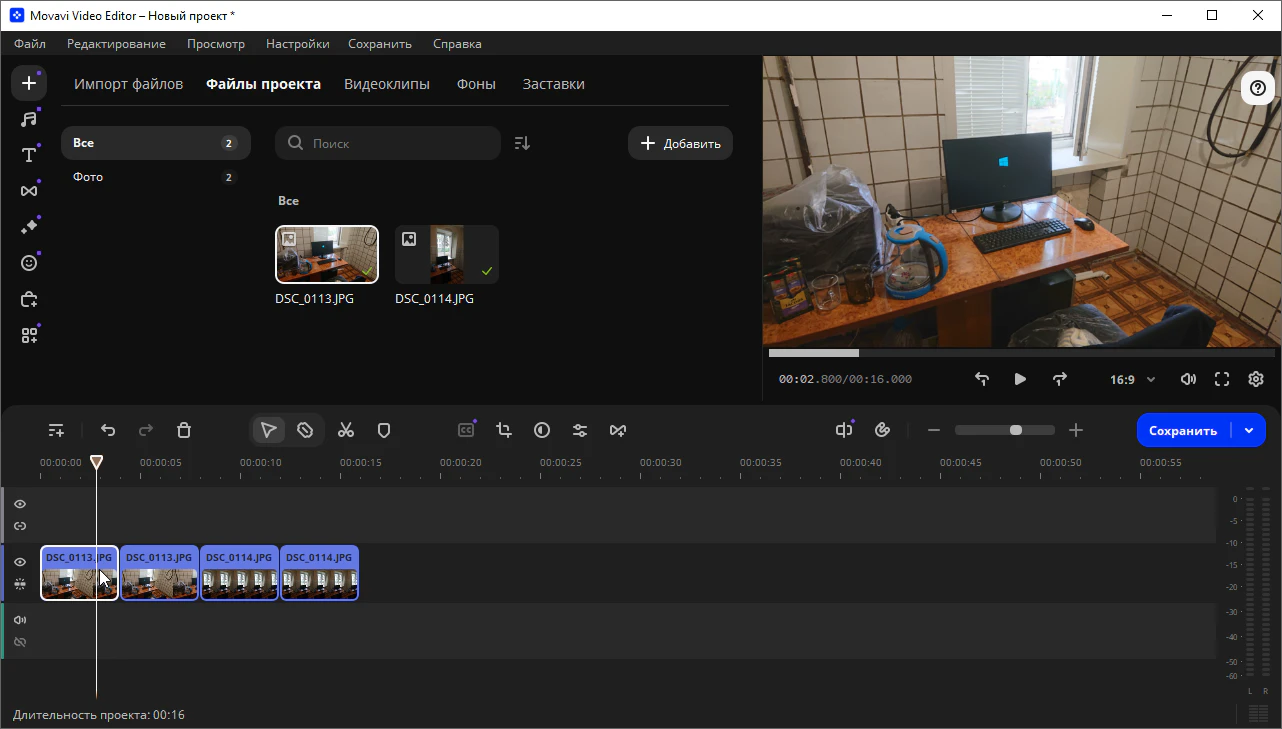Click the Crop and rotate tool
Screen dimensions: 1282x729
tap(504, 430)
